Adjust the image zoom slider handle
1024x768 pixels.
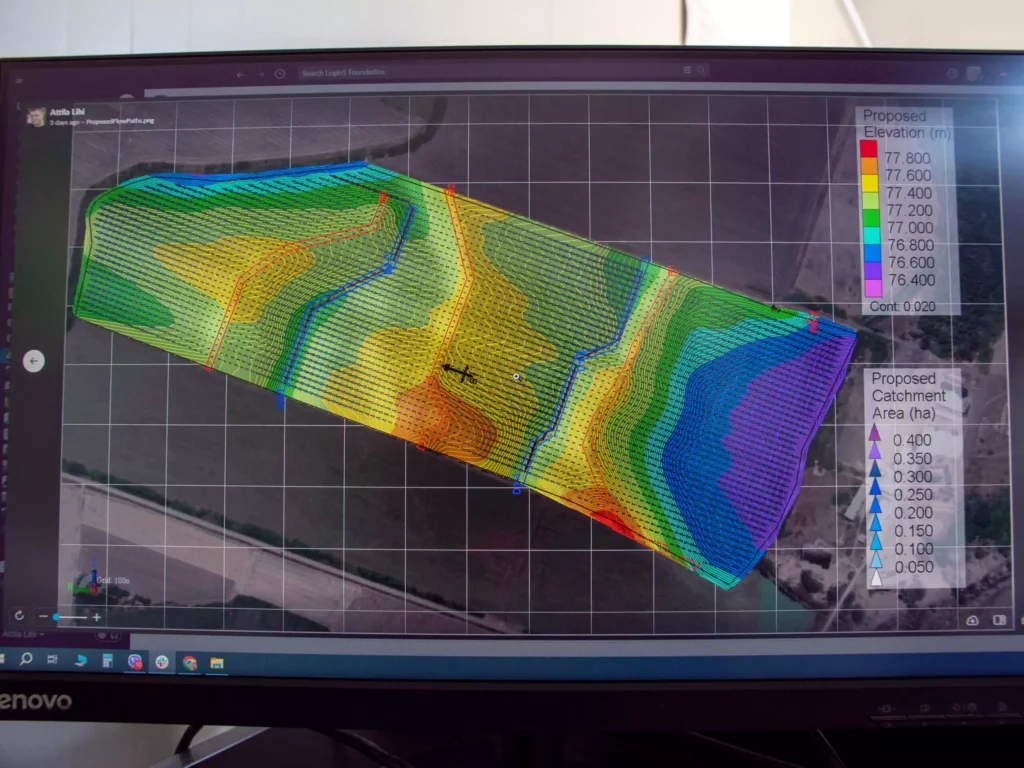click(57, 616)
